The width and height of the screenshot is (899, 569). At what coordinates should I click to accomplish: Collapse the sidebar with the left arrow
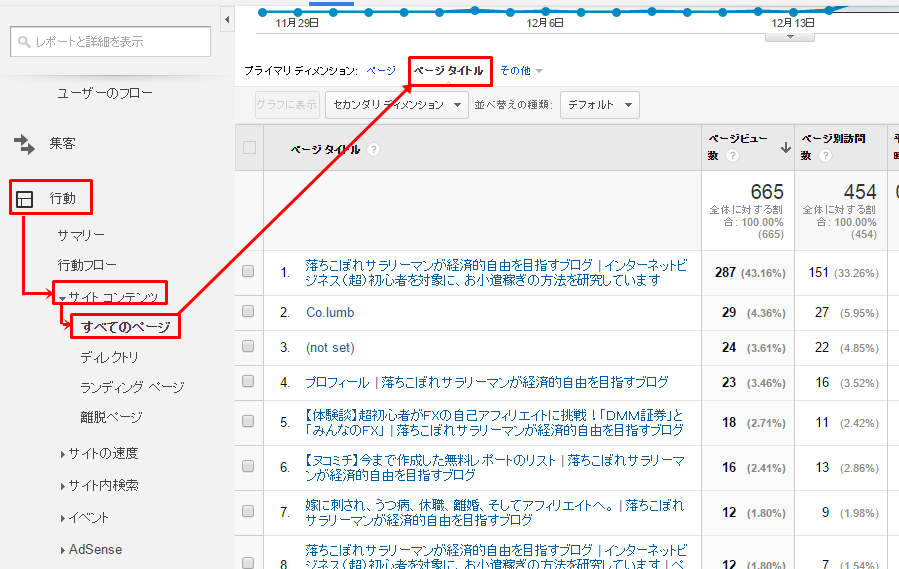coord(227,20)
